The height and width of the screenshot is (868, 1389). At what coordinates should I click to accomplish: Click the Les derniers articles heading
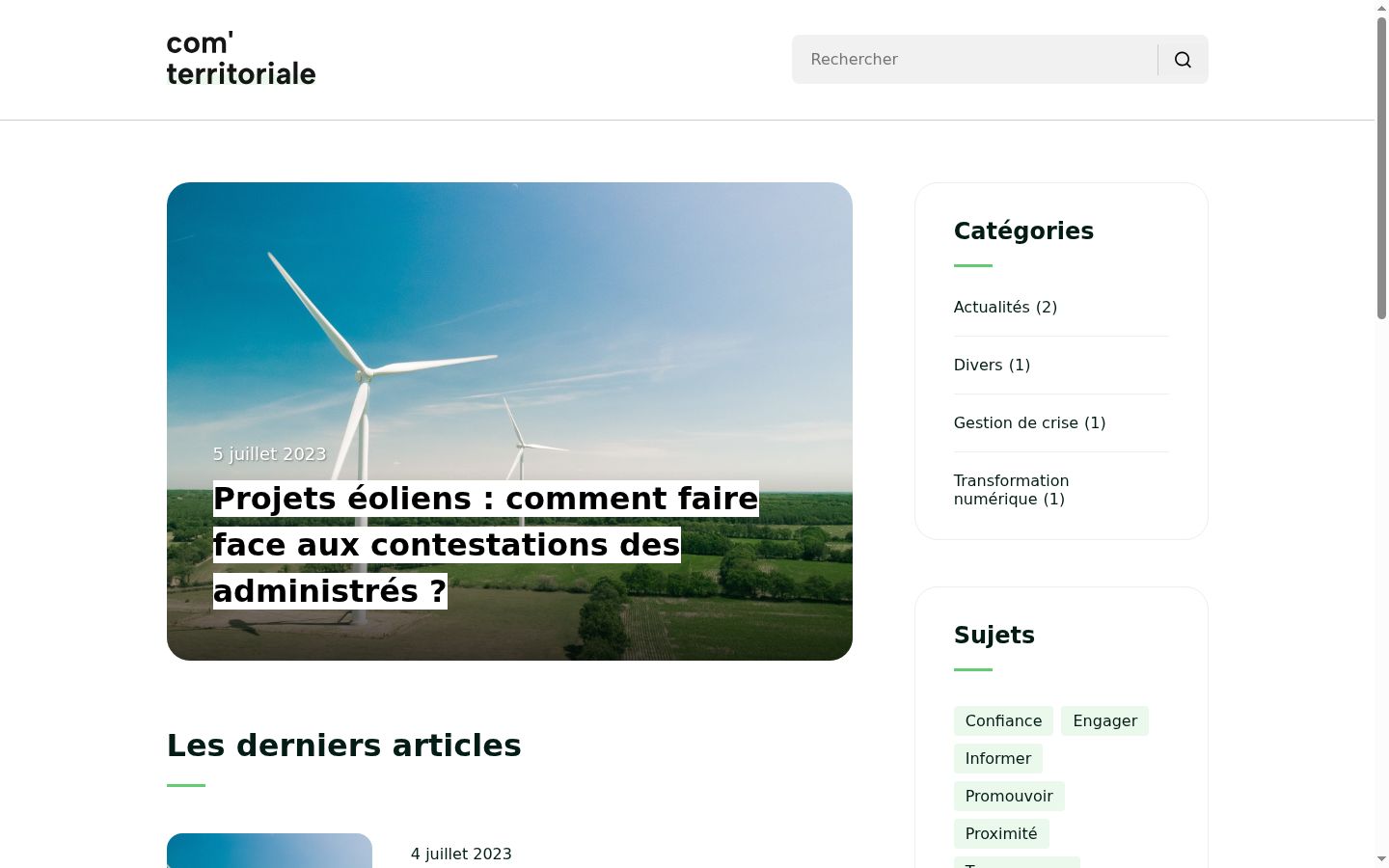point(344,746)
